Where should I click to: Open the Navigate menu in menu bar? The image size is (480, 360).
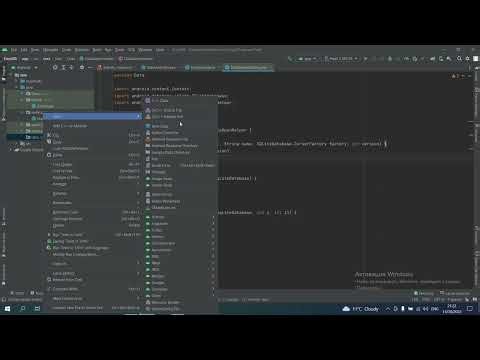tap(50, 50)
